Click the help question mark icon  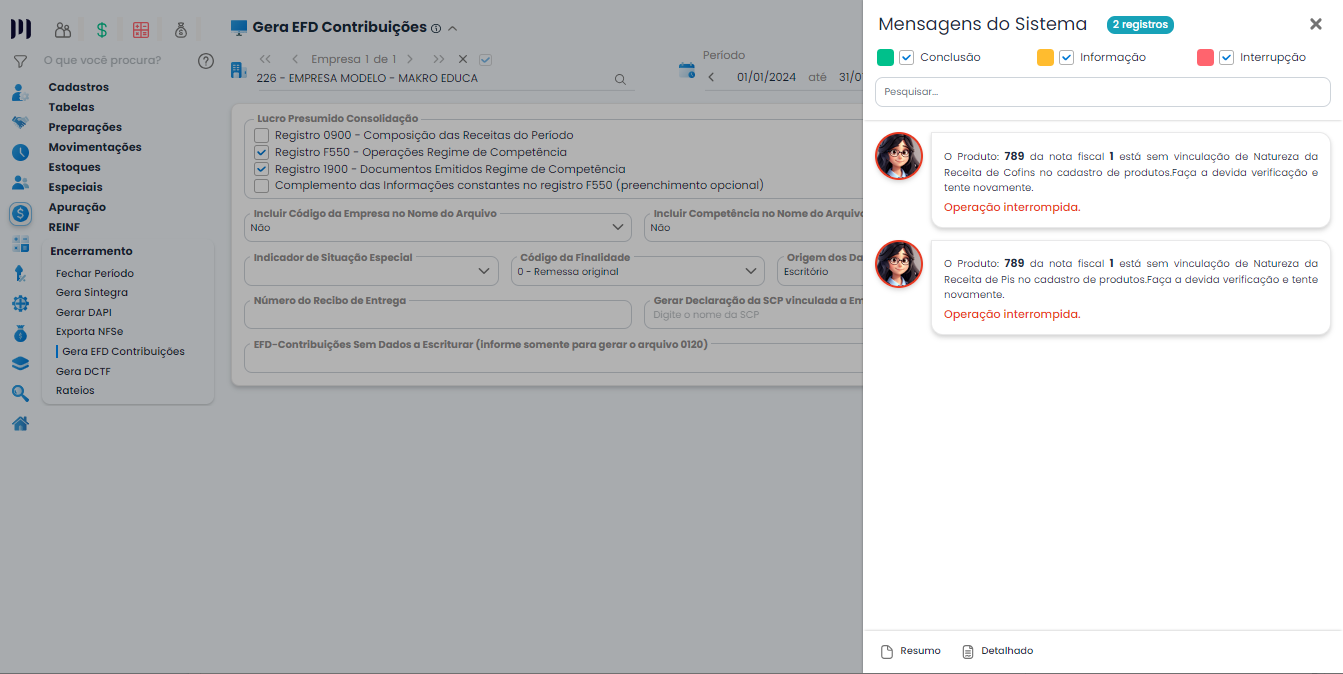point(206,61)
